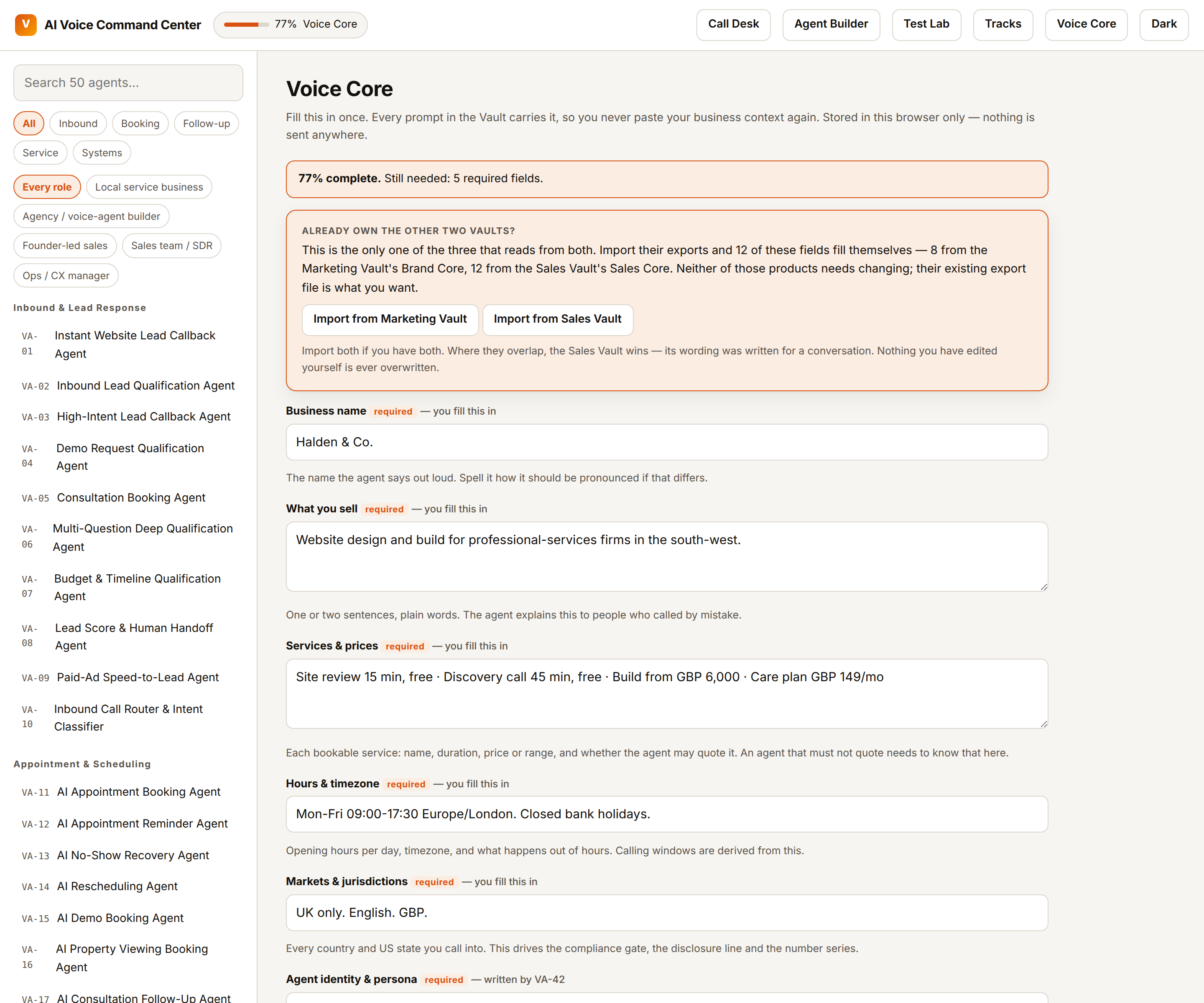Click Import from Marketing Vault
The image size is (1204, 1003).
click(x=390, y=319)
